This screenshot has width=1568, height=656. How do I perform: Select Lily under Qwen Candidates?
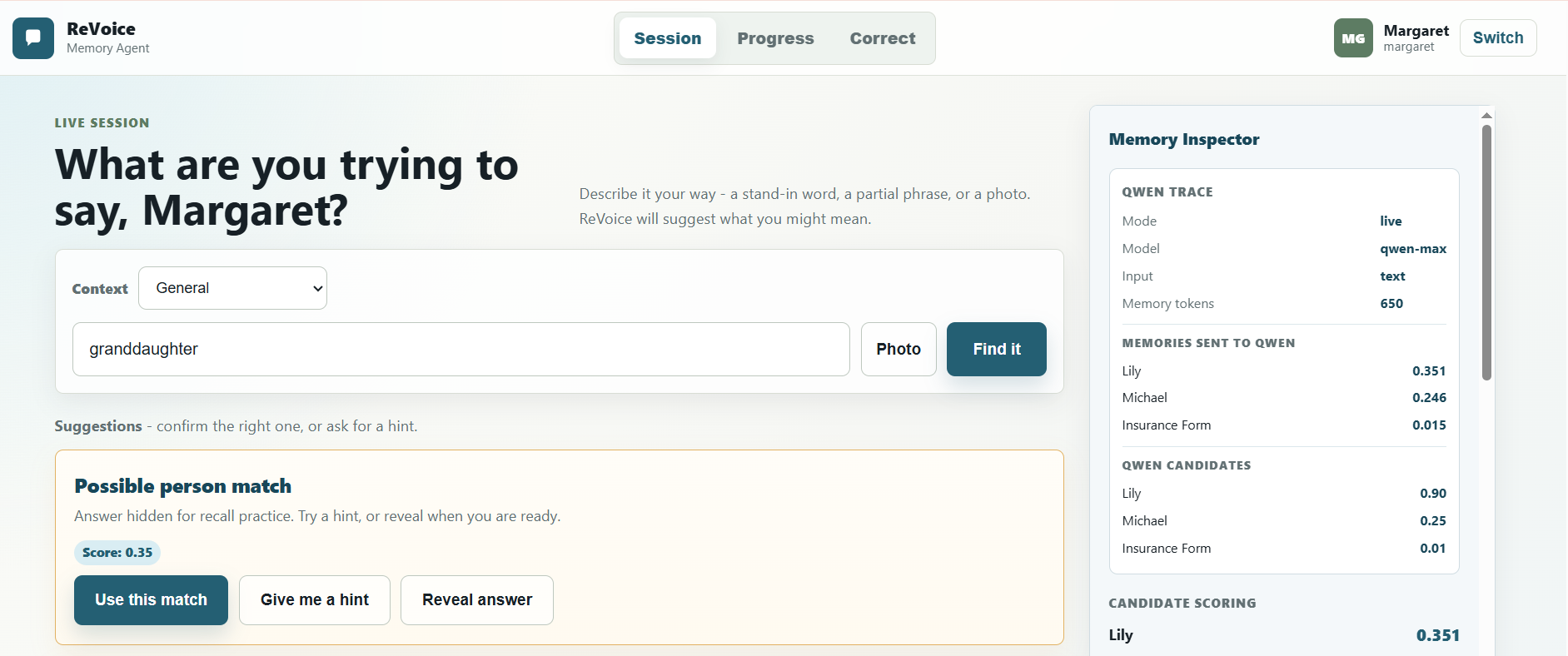point(1284,494)
